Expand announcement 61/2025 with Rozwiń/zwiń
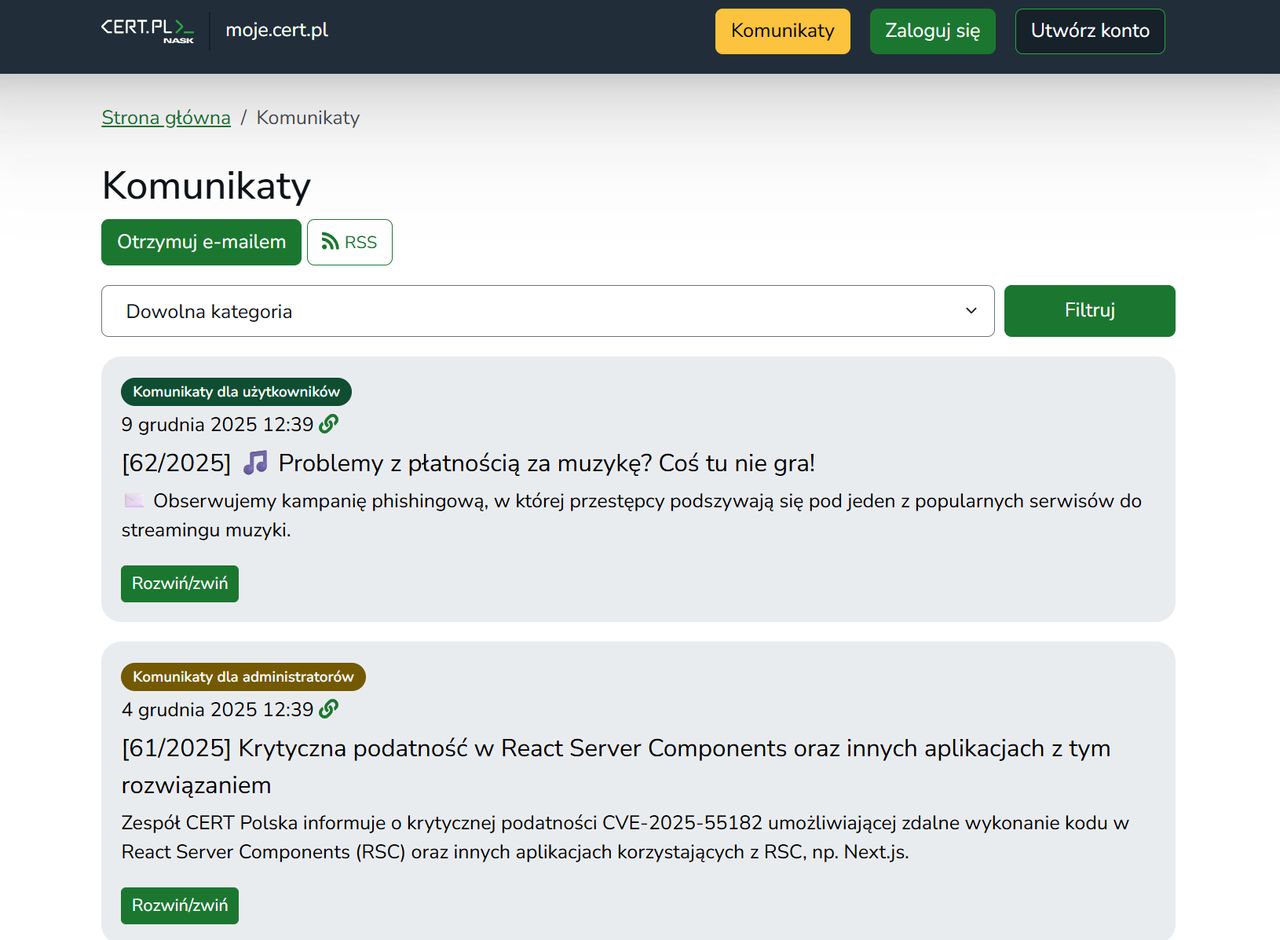This screenshot has height=940, width=1280. (x=180, y=906)
